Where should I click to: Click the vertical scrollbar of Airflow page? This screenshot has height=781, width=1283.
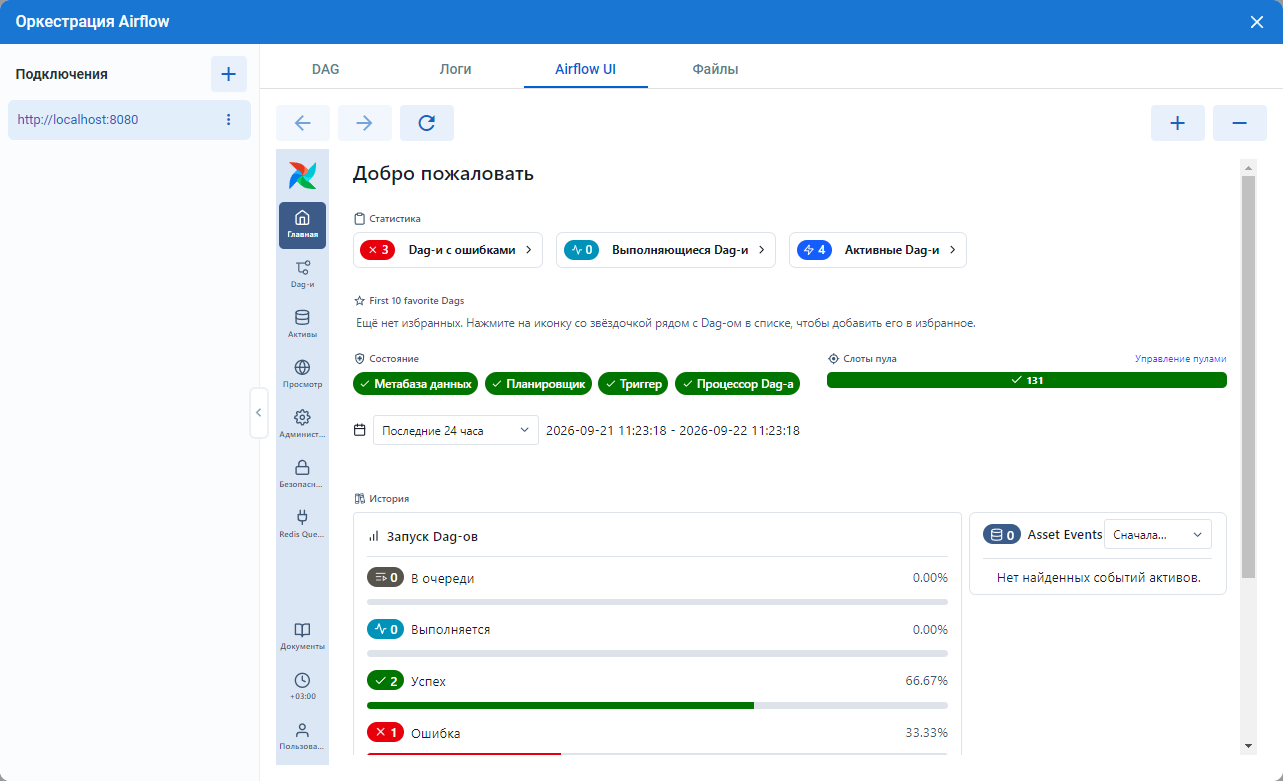pos(1248,377)
